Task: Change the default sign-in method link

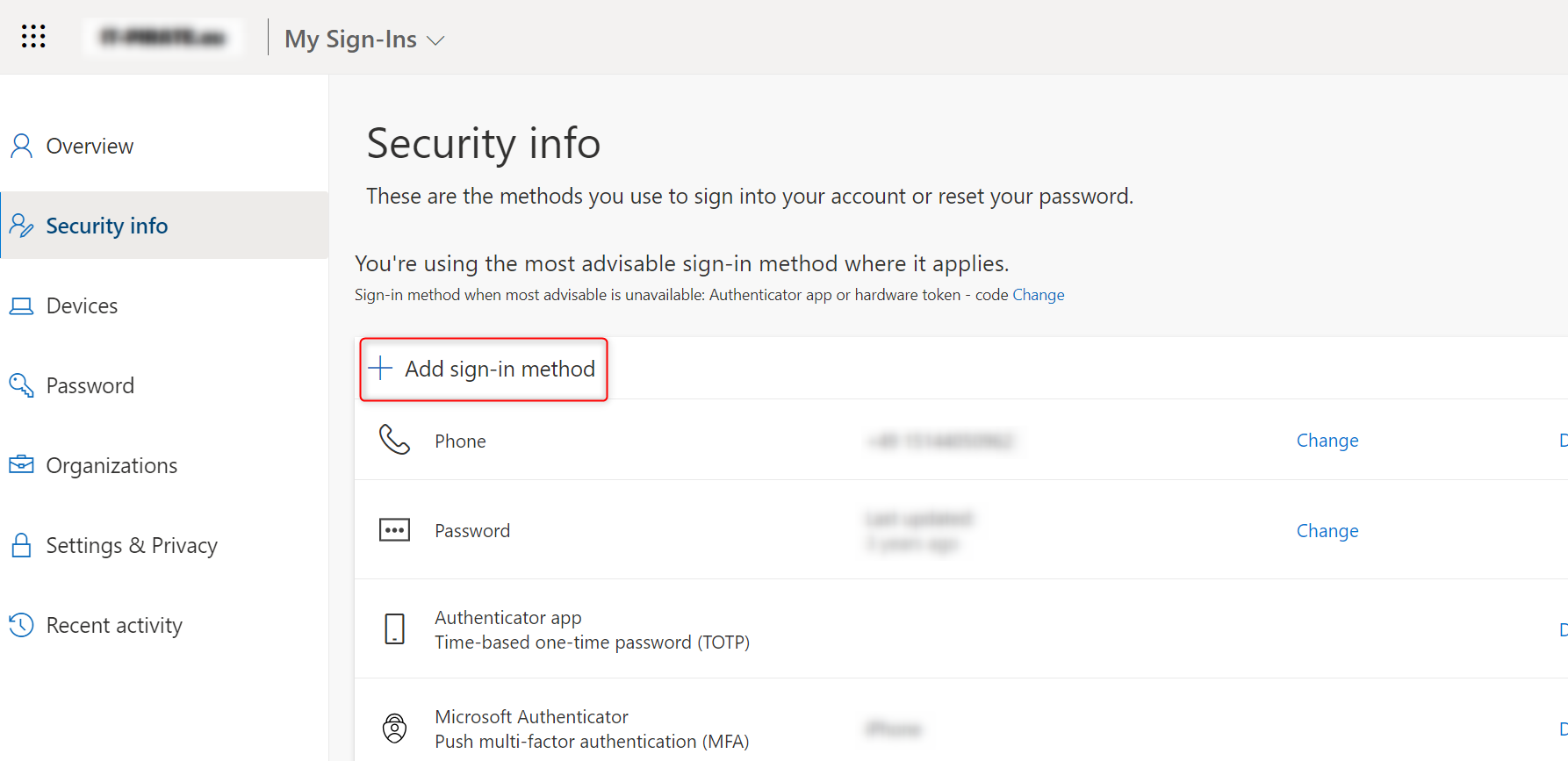Action: point(1038,295)
